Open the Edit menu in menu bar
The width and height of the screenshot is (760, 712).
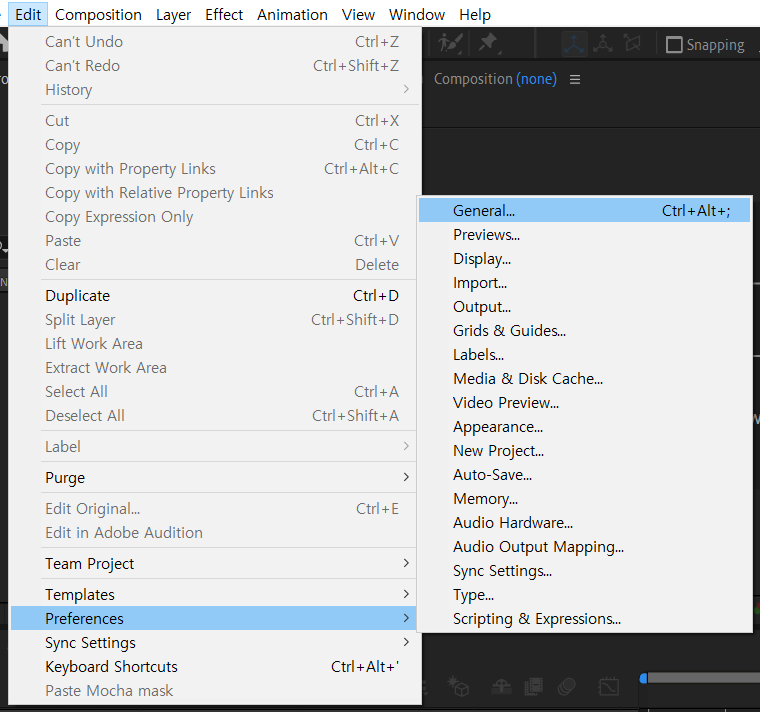pos(28,15)
